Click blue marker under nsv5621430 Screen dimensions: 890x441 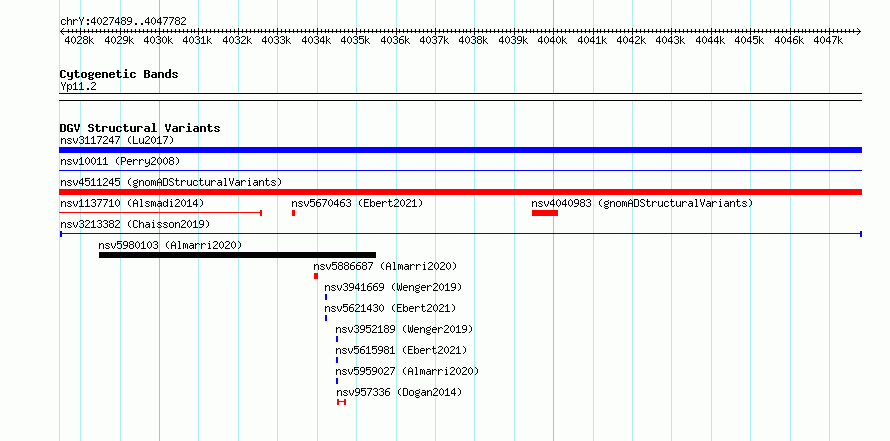[326, 318]
